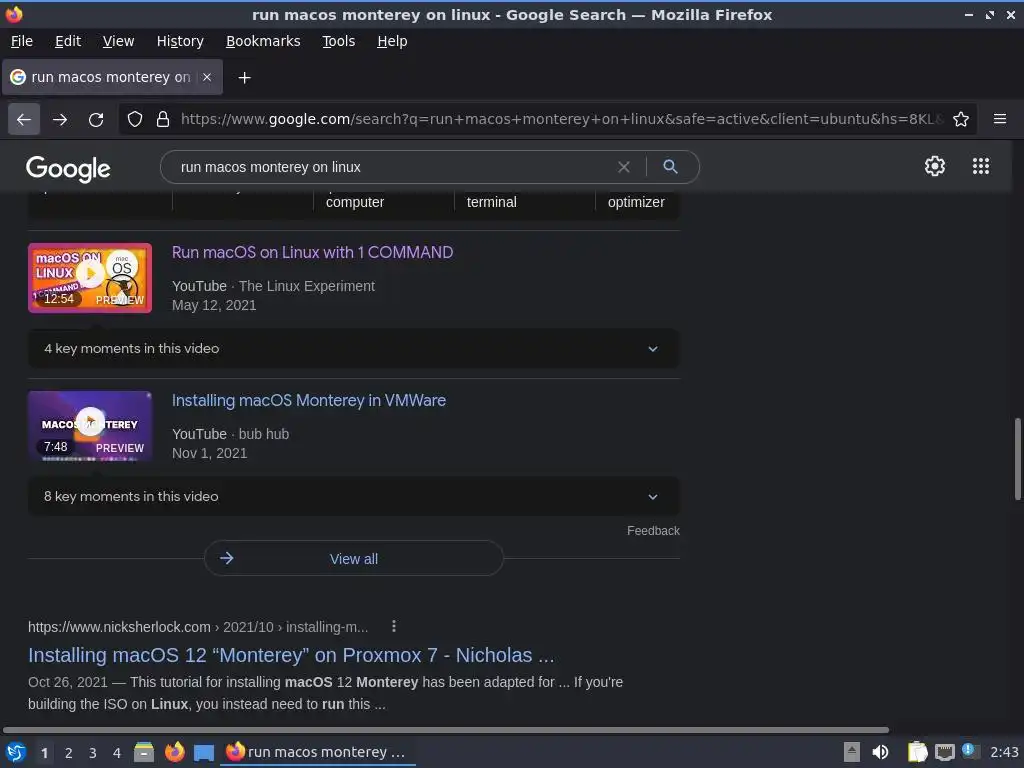Open the Tools menu

[338, 41]
